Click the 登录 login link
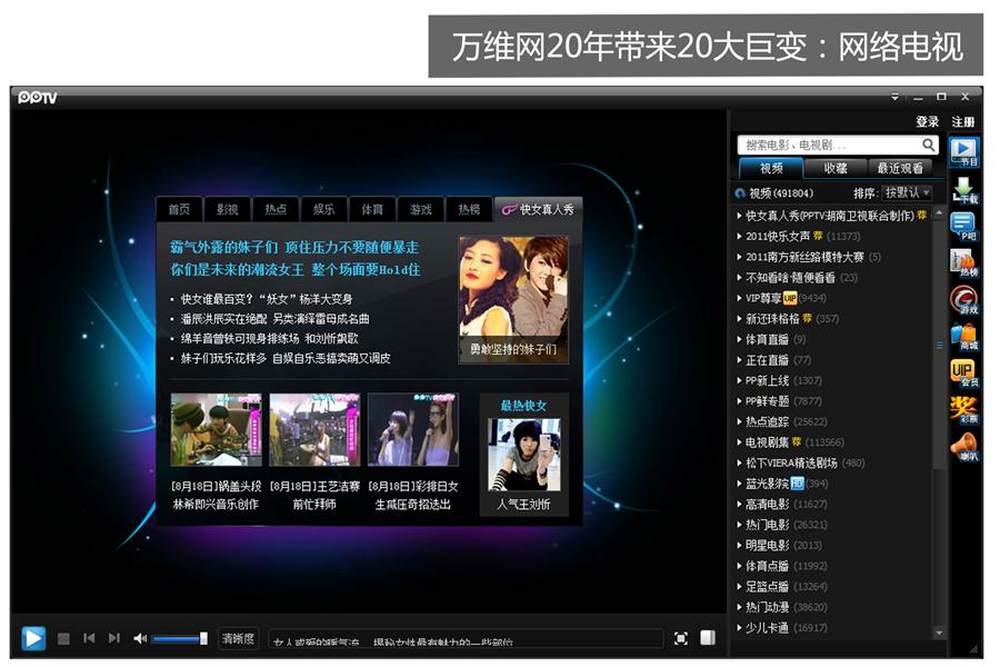 [x=927, y=122]
